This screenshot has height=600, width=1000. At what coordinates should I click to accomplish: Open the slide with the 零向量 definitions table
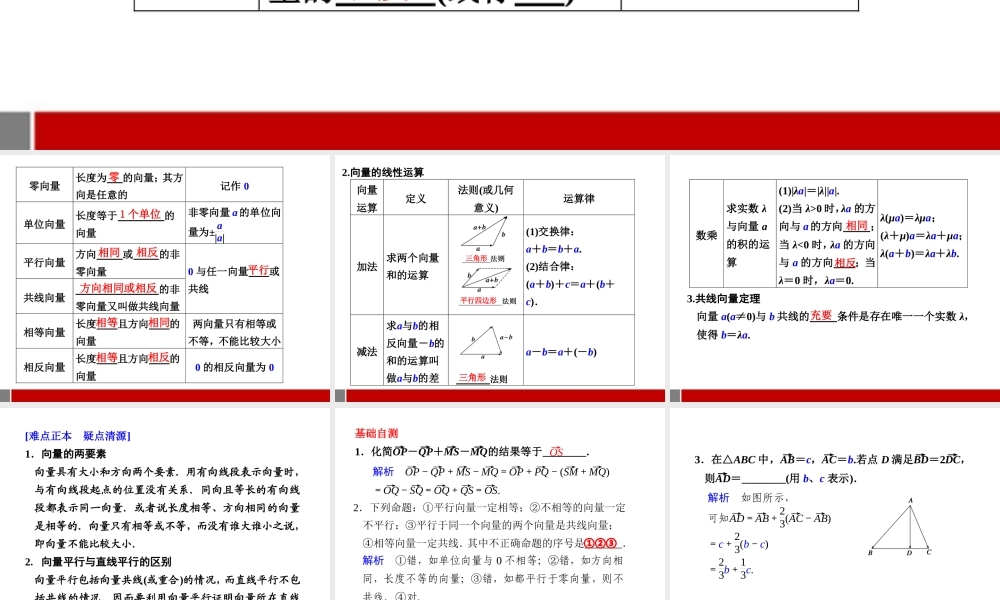[165, 278]
